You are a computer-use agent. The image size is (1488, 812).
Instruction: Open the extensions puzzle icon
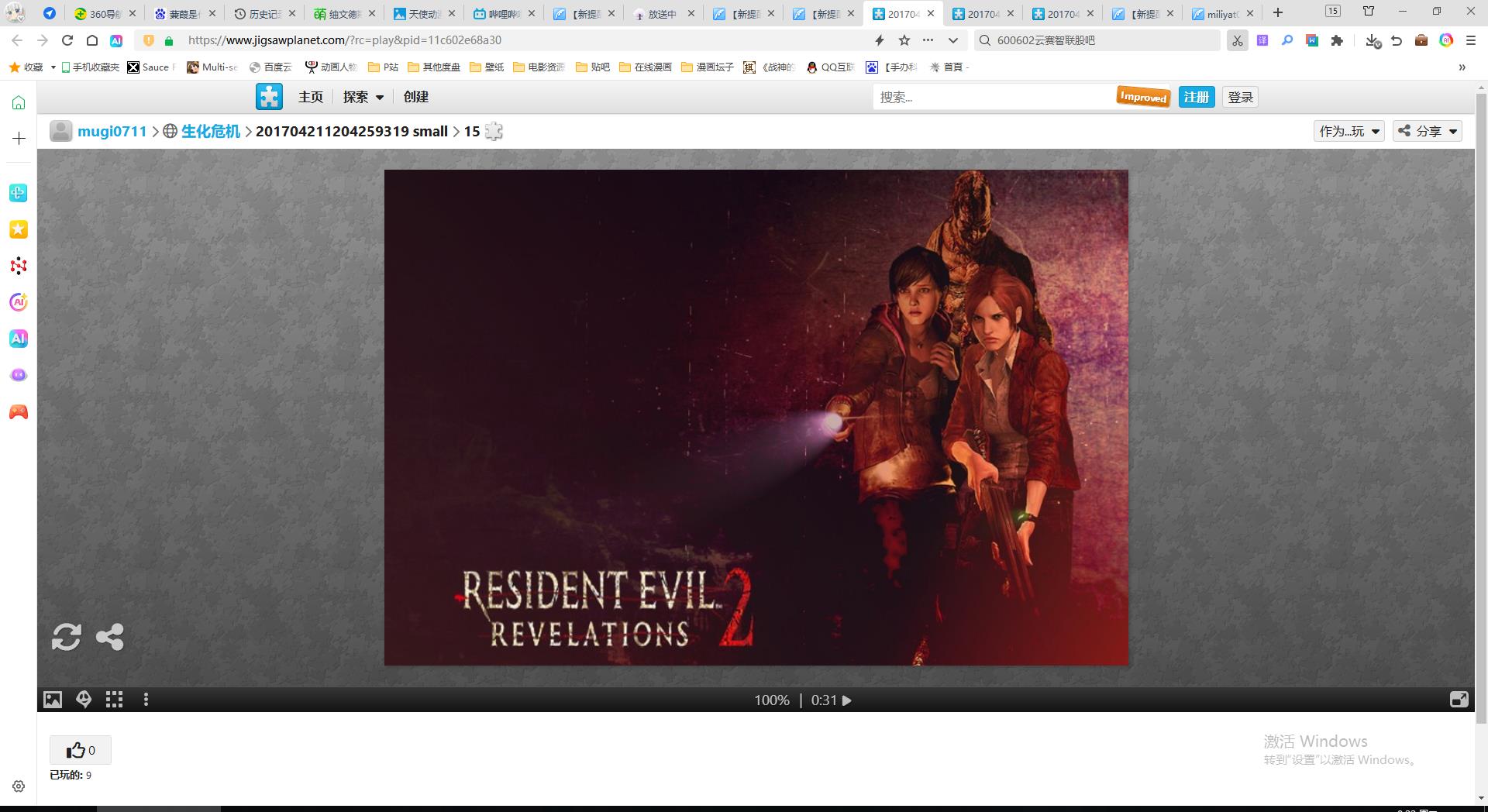[x=1337, y=40]
